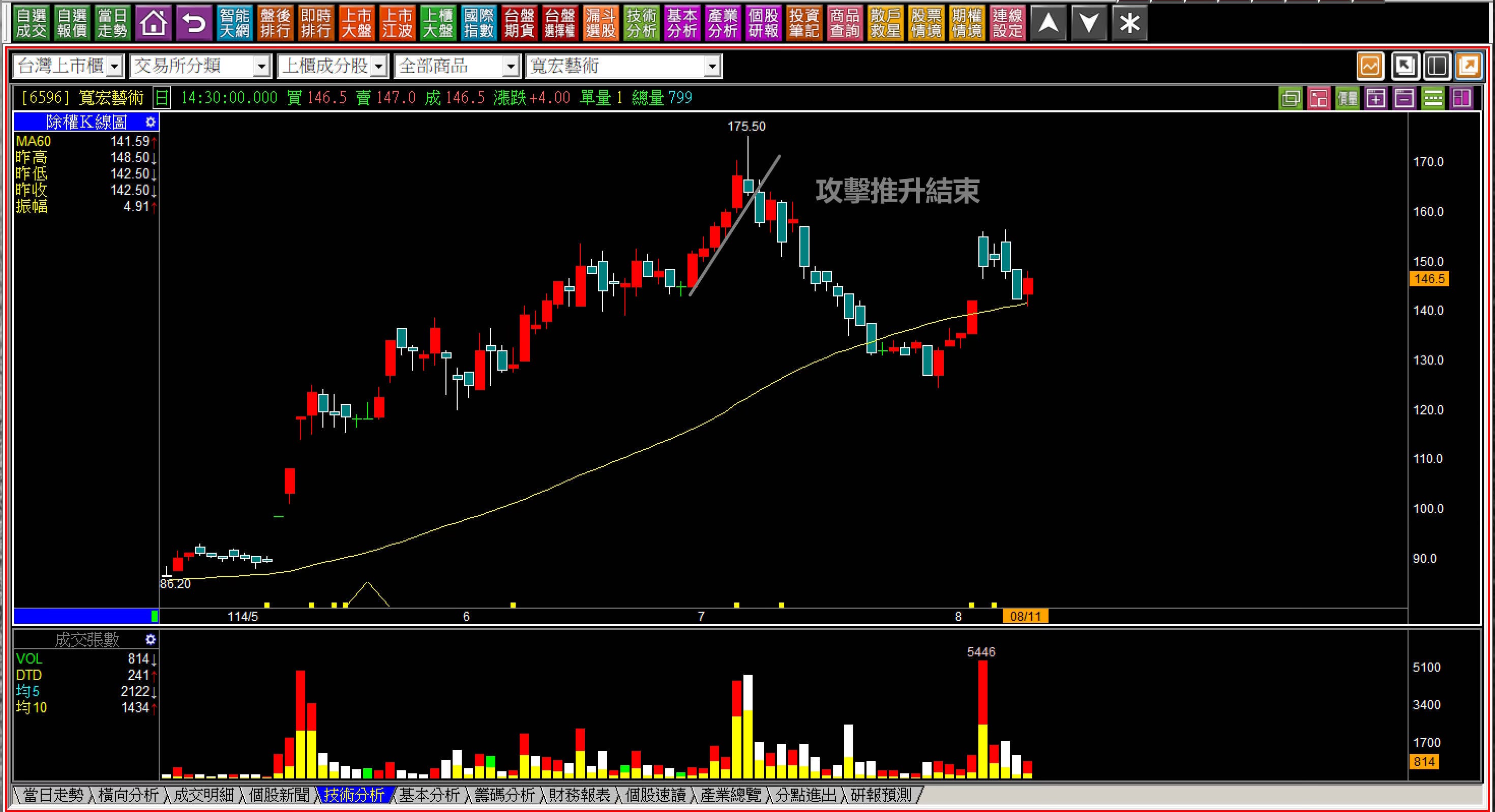The width and height of the screenshot is (1495, 812).
Task: Expand the 交易所分類 dropdown
Action: [262, 66]
